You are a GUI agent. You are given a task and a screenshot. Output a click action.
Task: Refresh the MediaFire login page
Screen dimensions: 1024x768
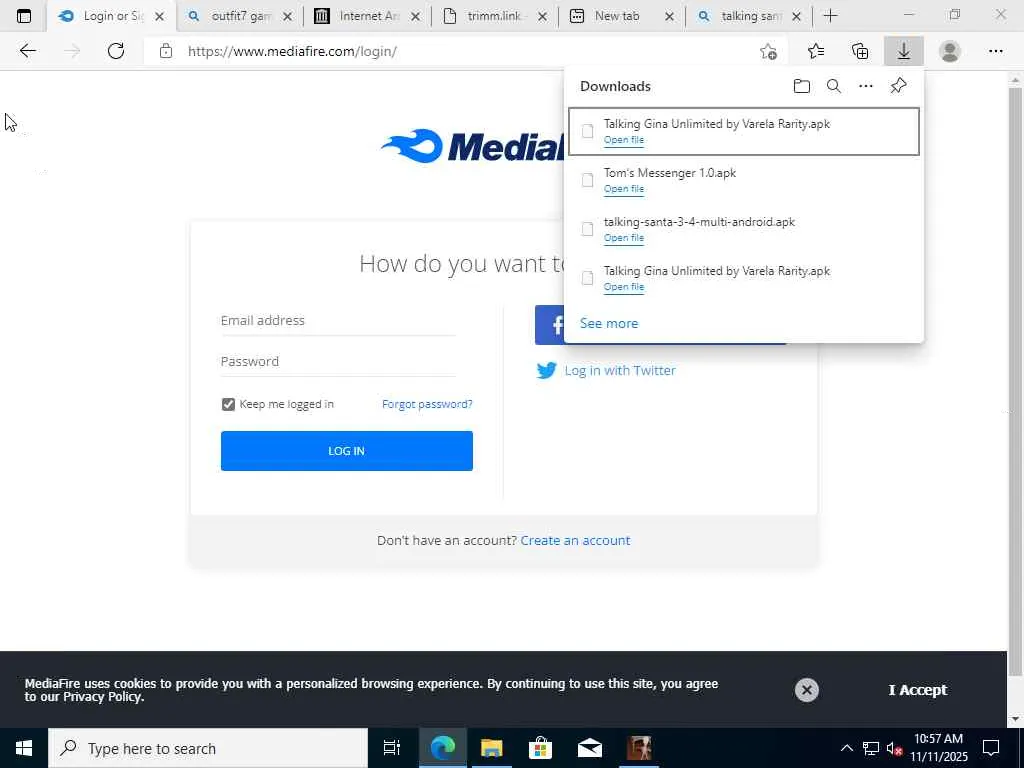click(x=116, y=51)
